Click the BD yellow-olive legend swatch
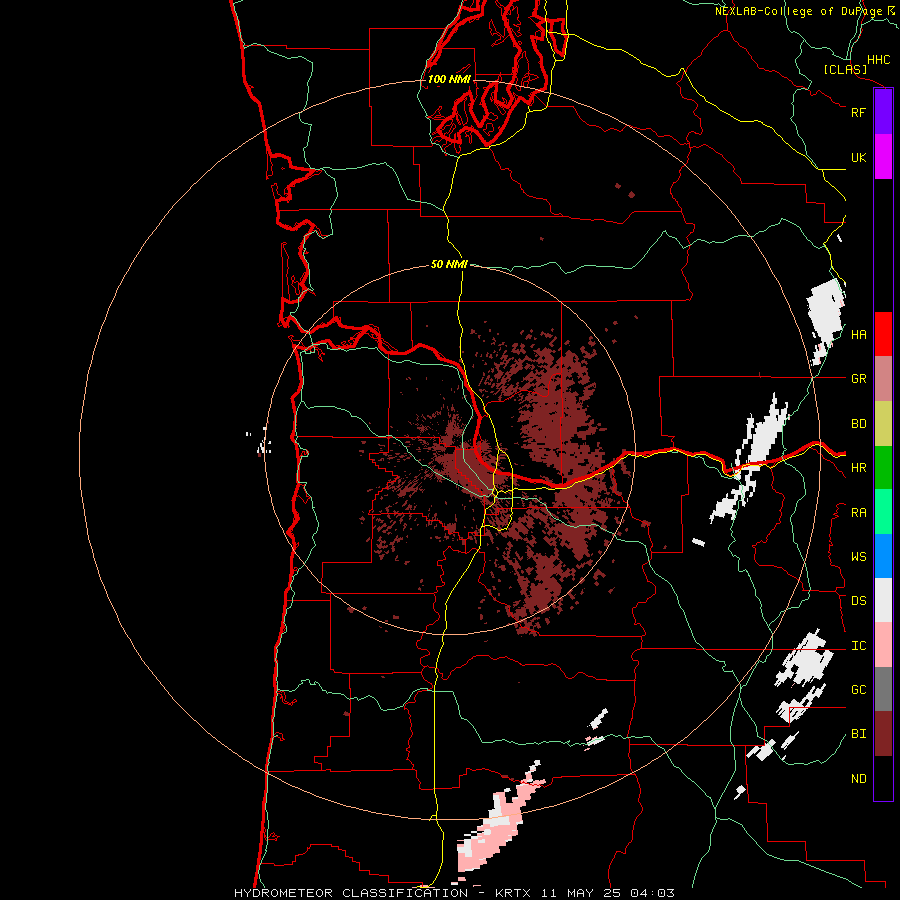The height and width of the screenshot is (900, 900). pyautogui.click(x=883, y=423)
